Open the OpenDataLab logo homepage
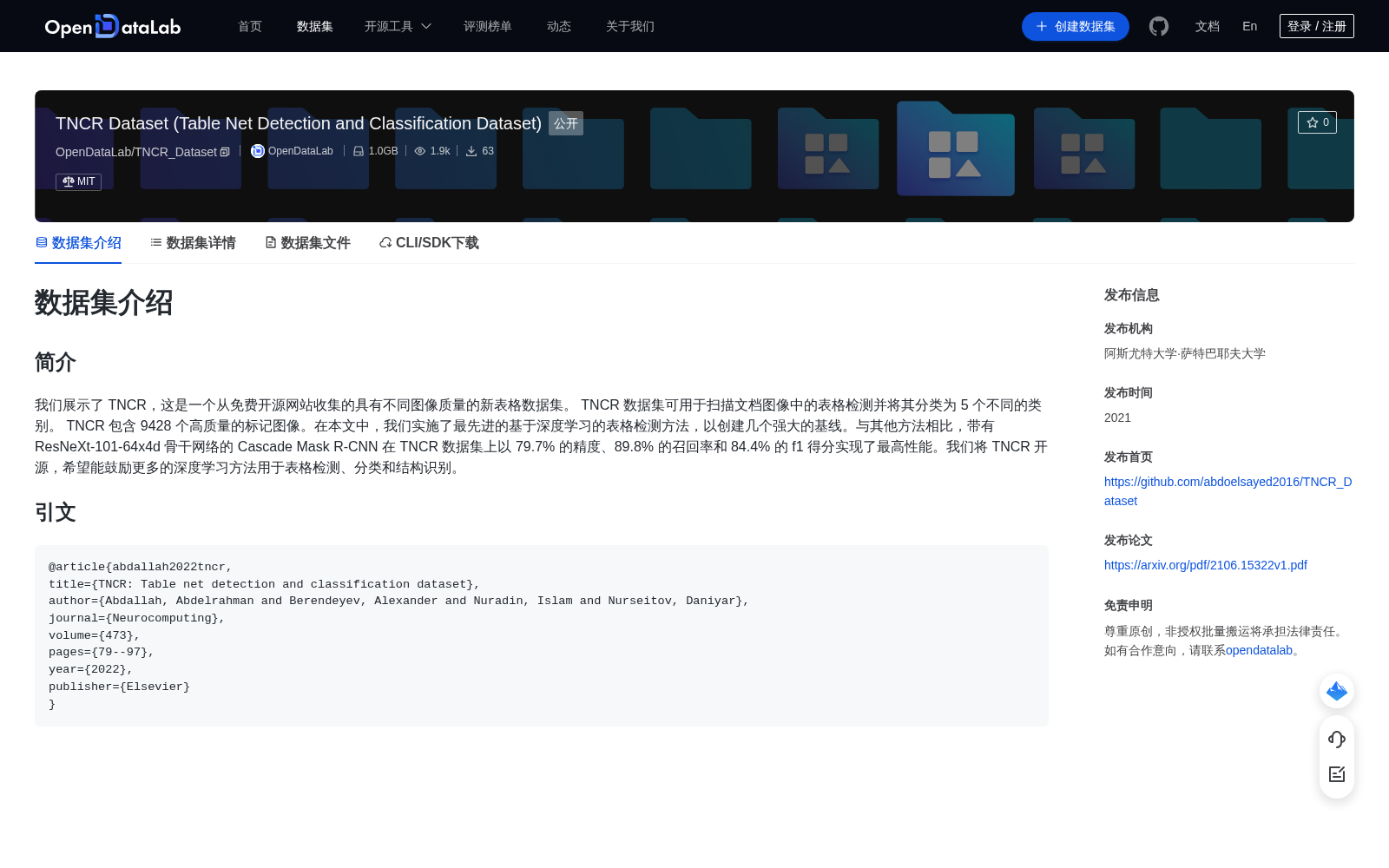This screenshot has width=1389, height=868. (113, 26)
